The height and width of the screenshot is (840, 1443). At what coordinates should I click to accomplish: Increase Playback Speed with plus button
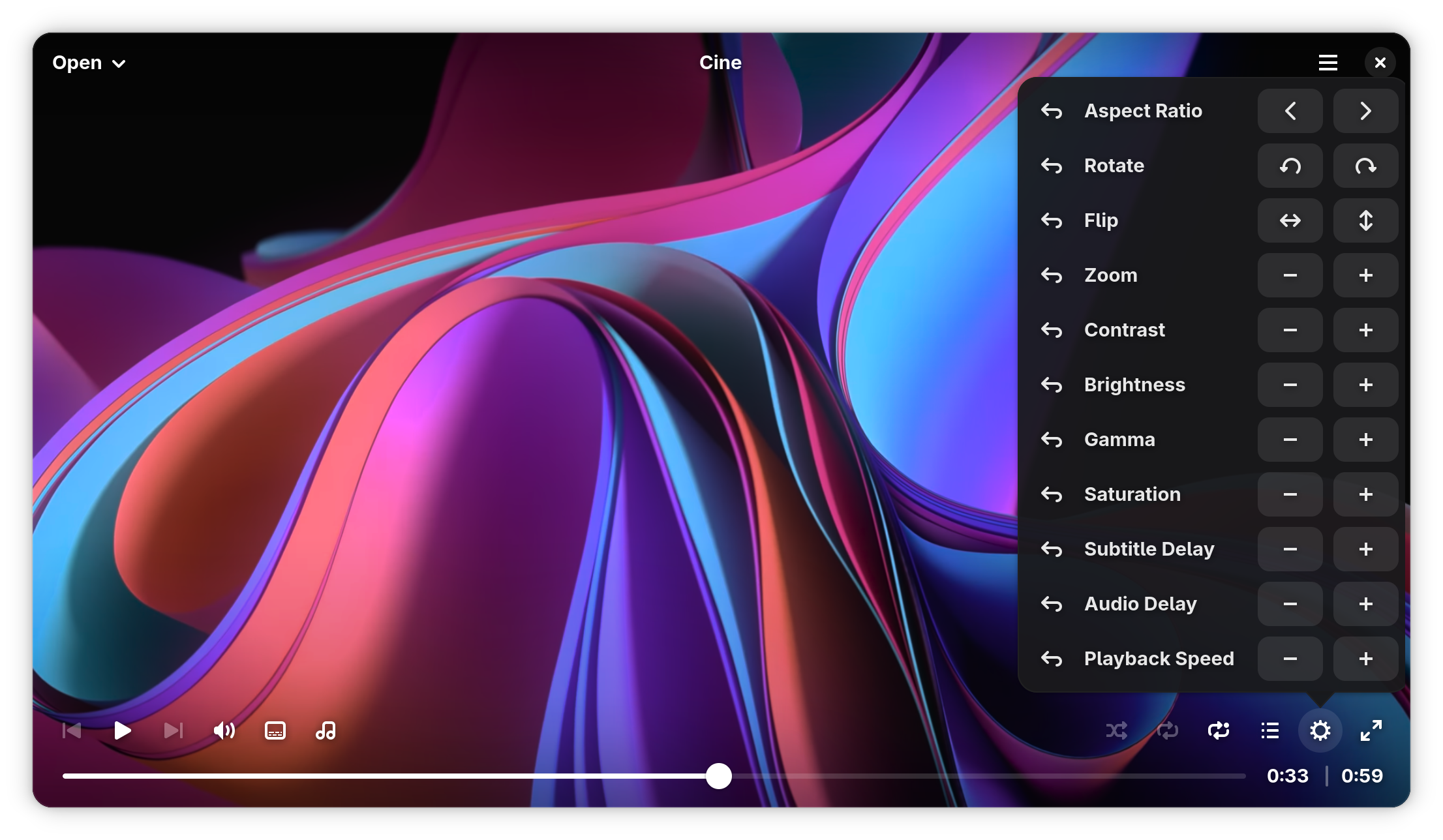pyautogui.click(x=1365, y=659)
